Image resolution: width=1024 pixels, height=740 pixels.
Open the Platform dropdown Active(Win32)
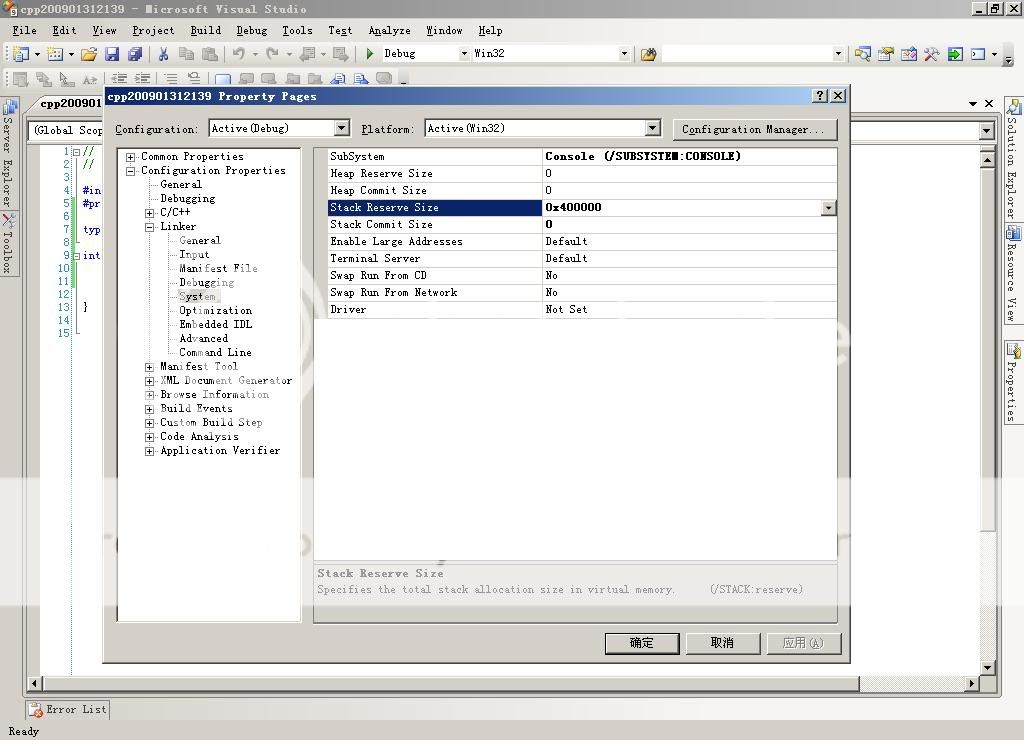click(652, 128)
